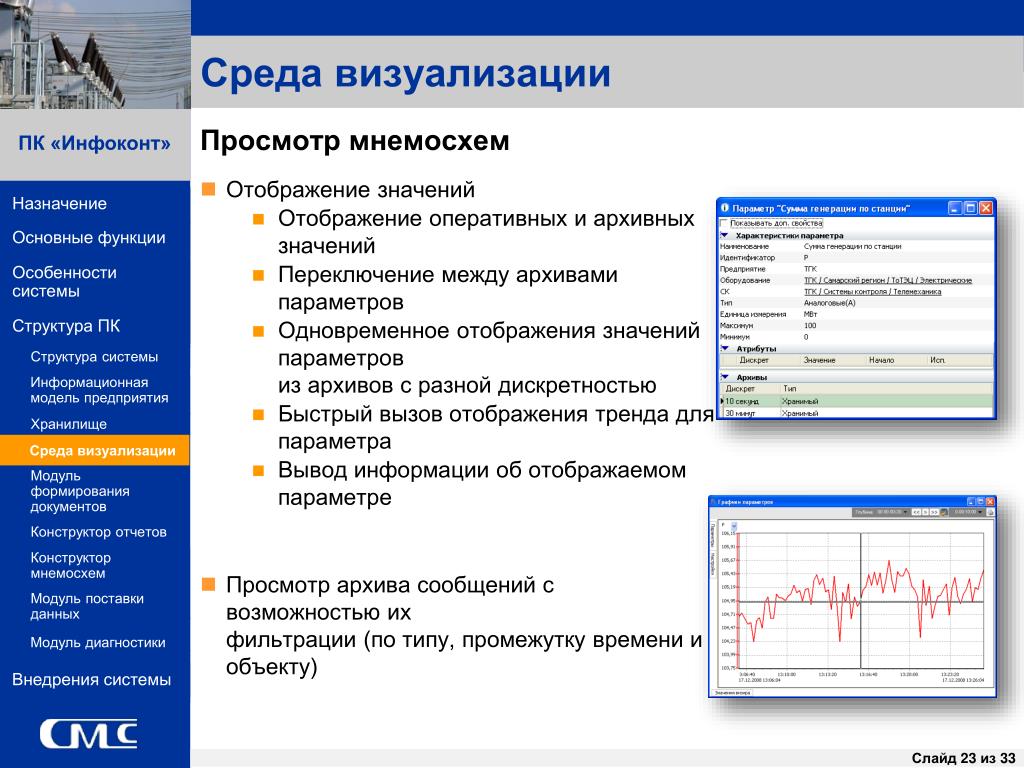Click the CMC company logo
Viewport: 1024px width, 768px height.
tap(89, 734)
